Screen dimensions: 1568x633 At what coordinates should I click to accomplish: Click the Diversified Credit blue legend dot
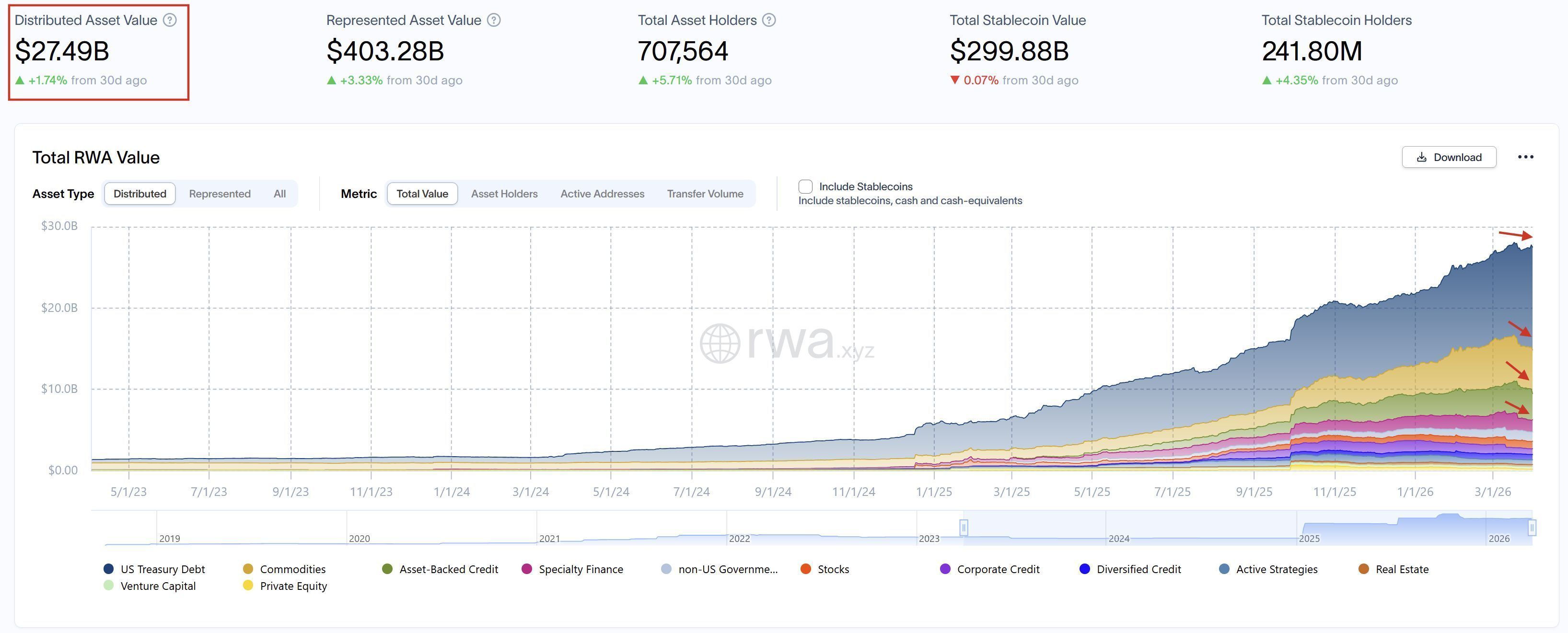1084,569
